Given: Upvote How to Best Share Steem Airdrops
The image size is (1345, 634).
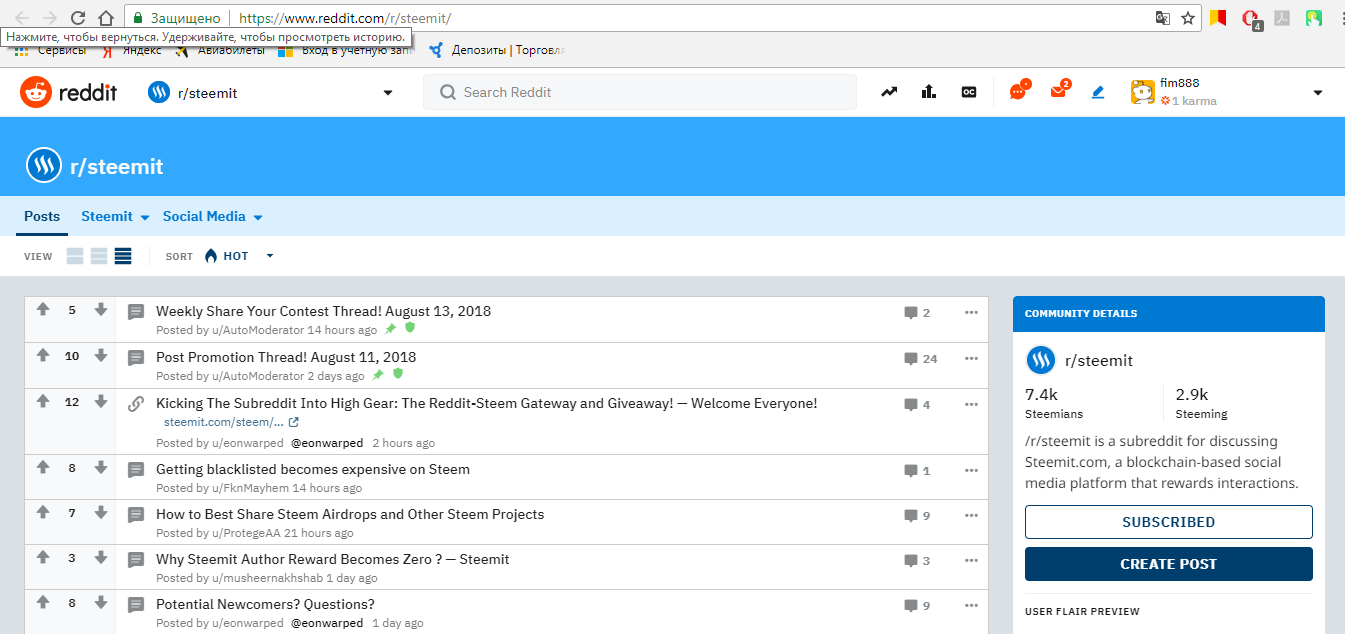Looking at the screenshot, I should pyautogui.click(x=43, y=512).
